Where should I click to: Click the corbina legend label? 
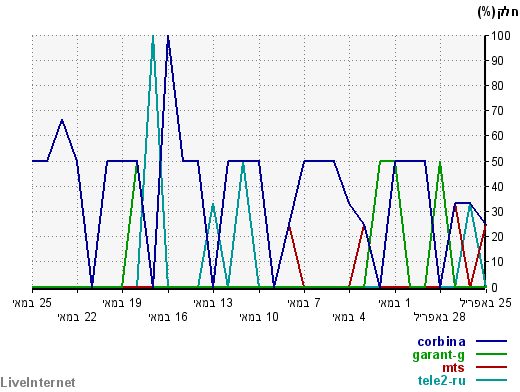(441, 342)
